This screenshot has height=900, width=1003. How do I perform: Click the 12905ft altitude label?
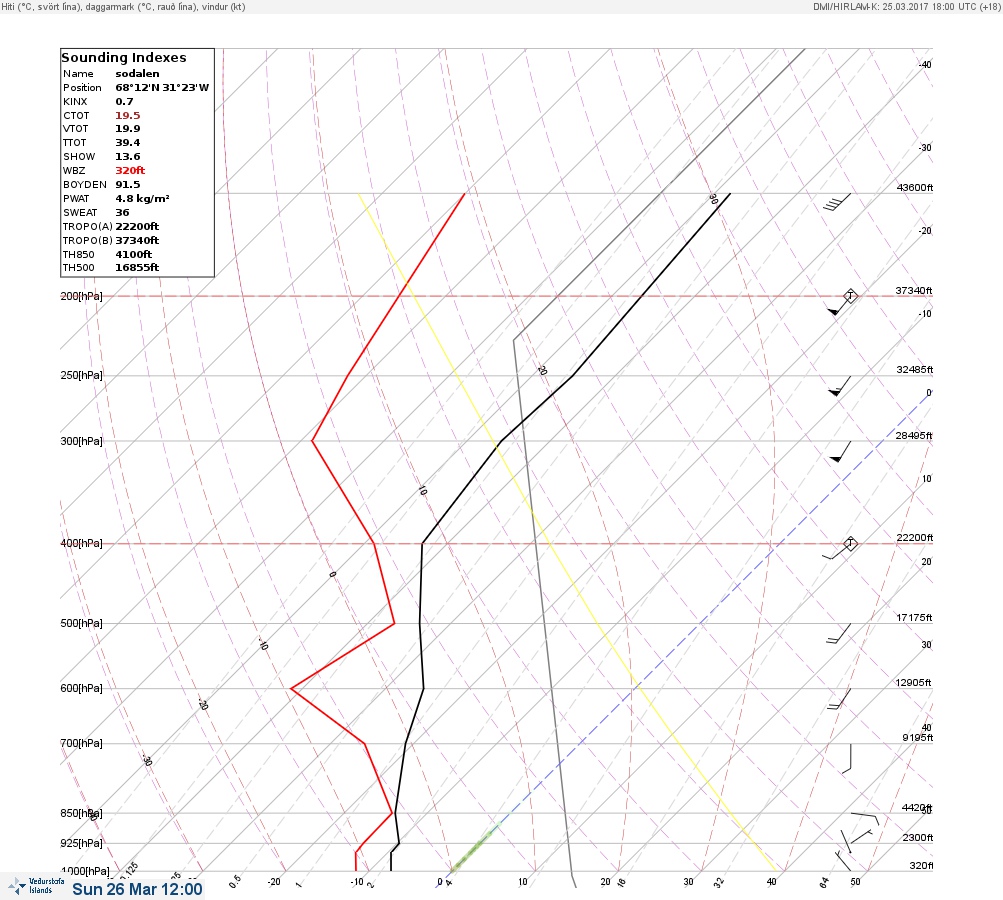pos(913,683)
